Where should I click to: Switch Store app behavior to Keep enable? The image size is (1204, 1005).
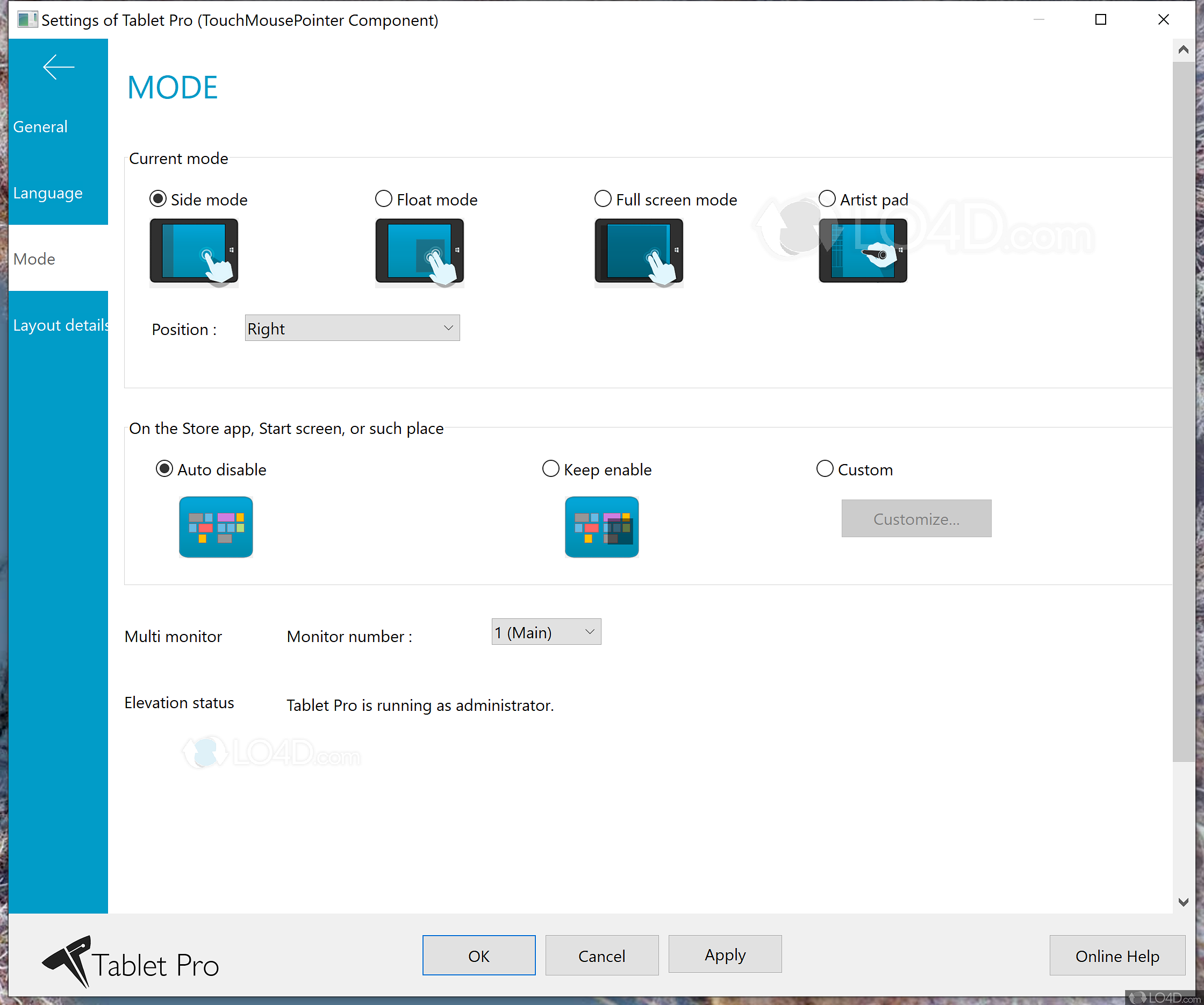pos(550,469)
